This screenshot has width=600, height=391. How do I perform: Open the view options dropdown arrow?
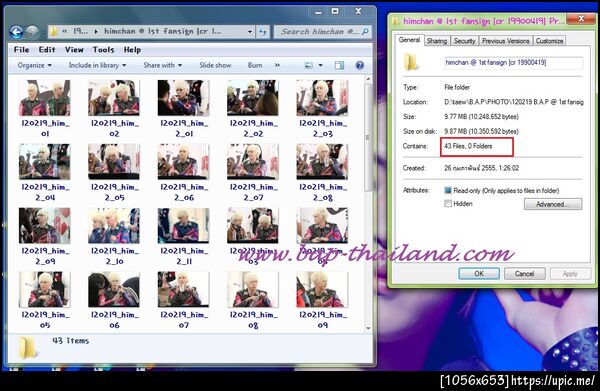(321, 65)
